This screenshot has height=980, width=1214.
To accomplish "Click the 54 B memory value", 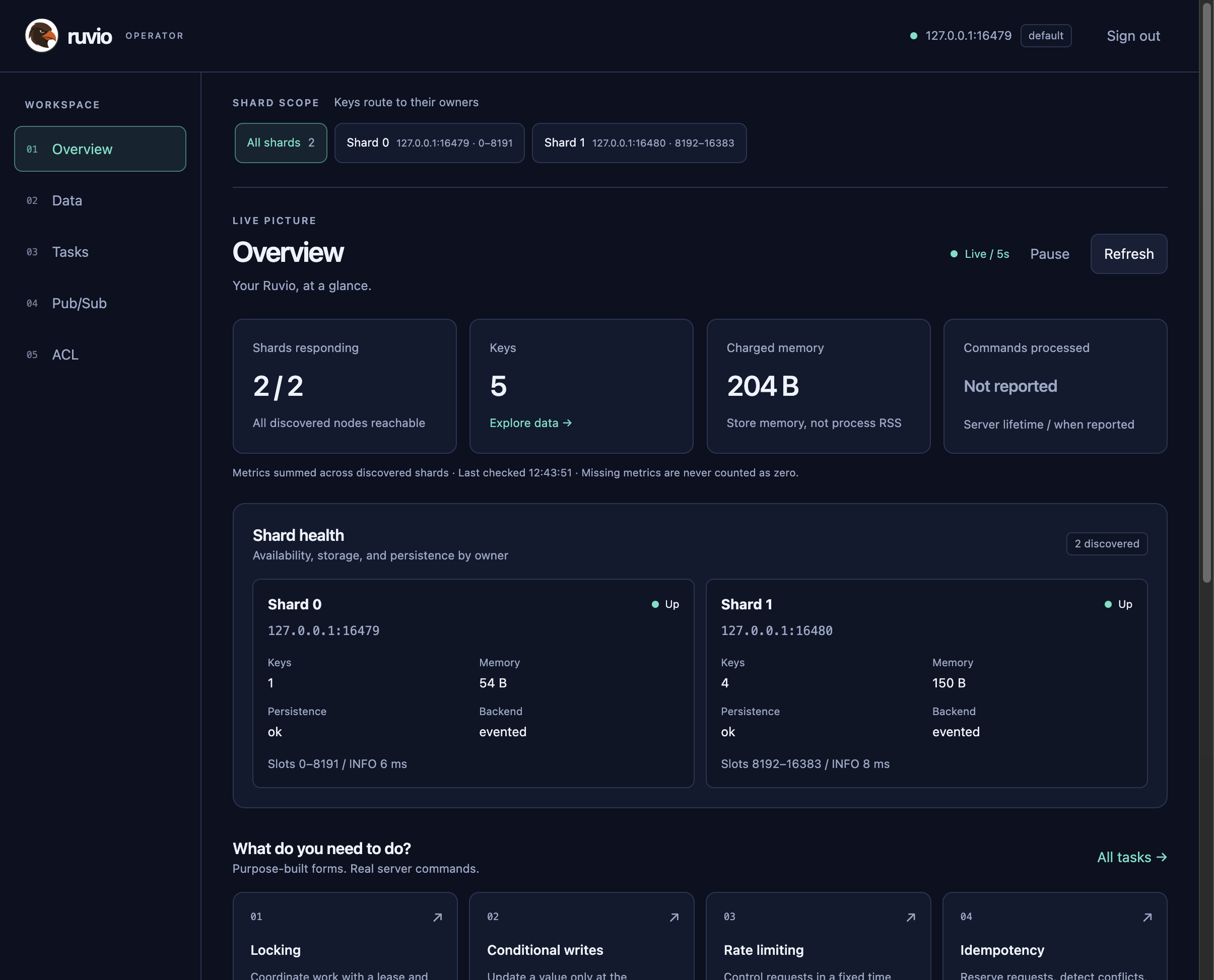I will 493,683.
